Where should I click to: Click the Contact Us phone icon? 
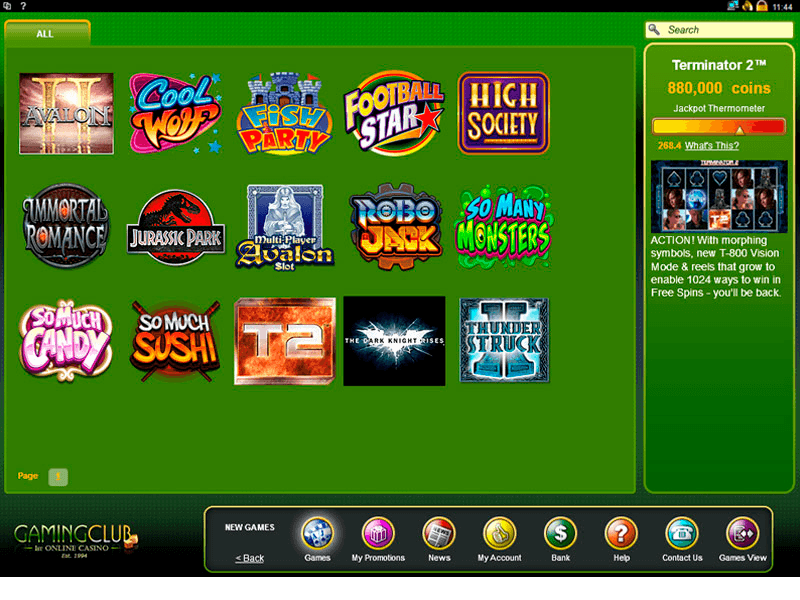682,534
